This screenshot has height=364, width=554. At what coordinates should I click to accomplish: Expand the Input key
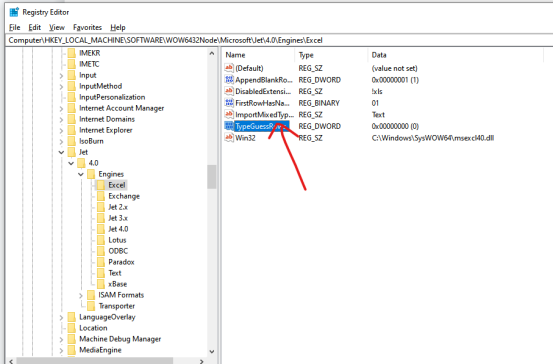[61, 76]
